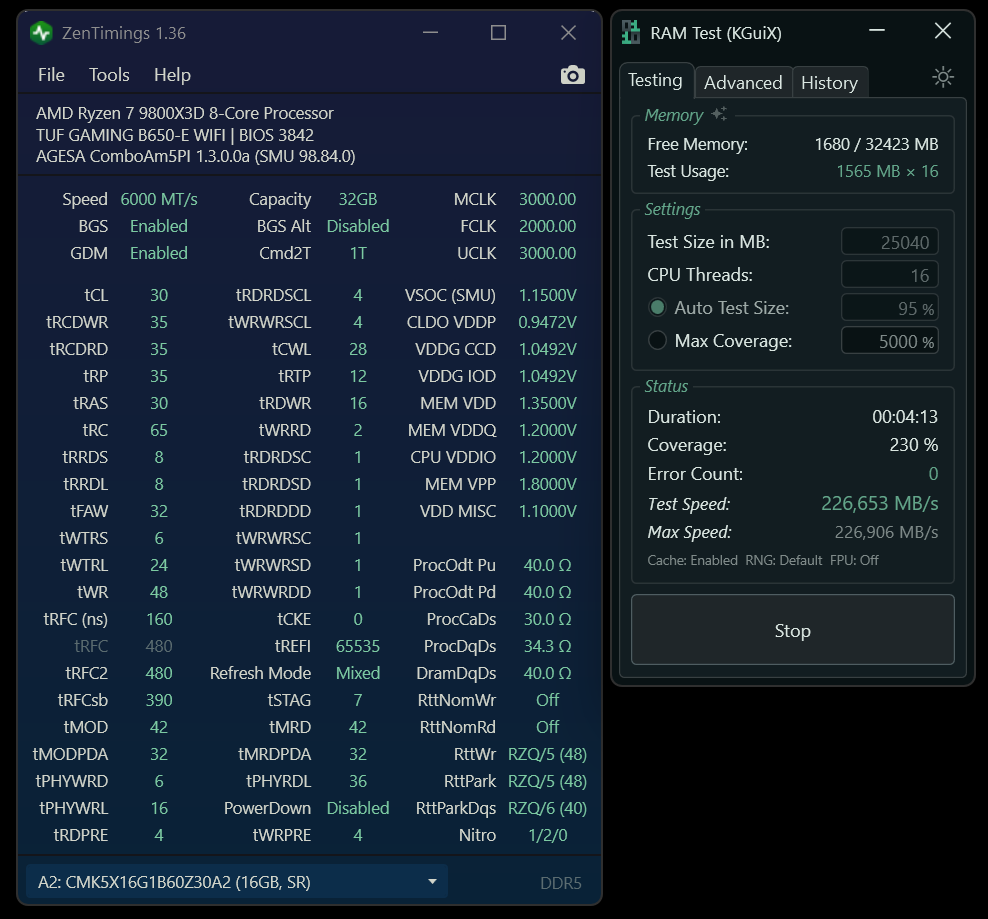This screenshot has width=988, height=919.
Task: Minimize the RAM Test window
Action: coord(877,30)
